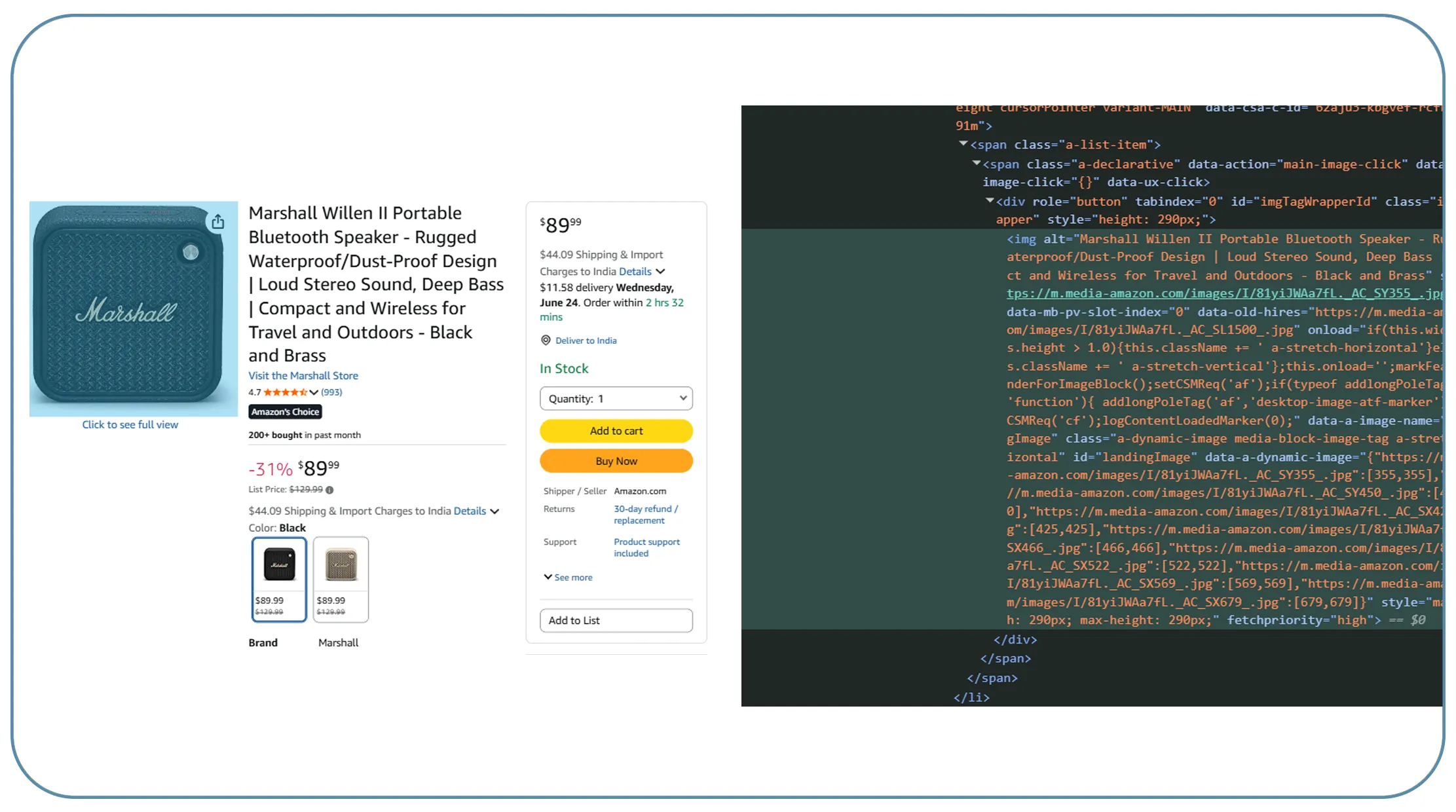
Task: Open the Marshall speaker main product image
Action: tap(134, 308)
